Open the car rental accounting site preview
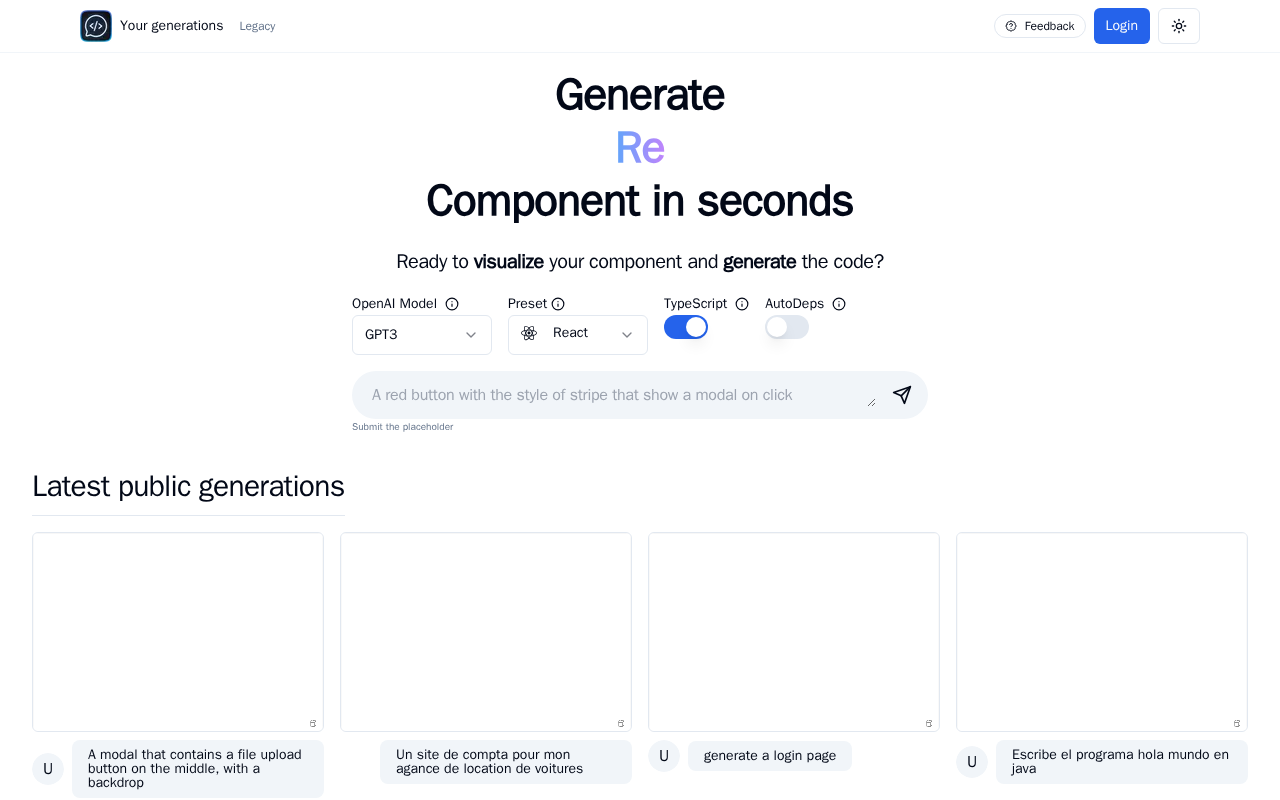Viewport: 1280px width, 800px height. coord(486,632)
